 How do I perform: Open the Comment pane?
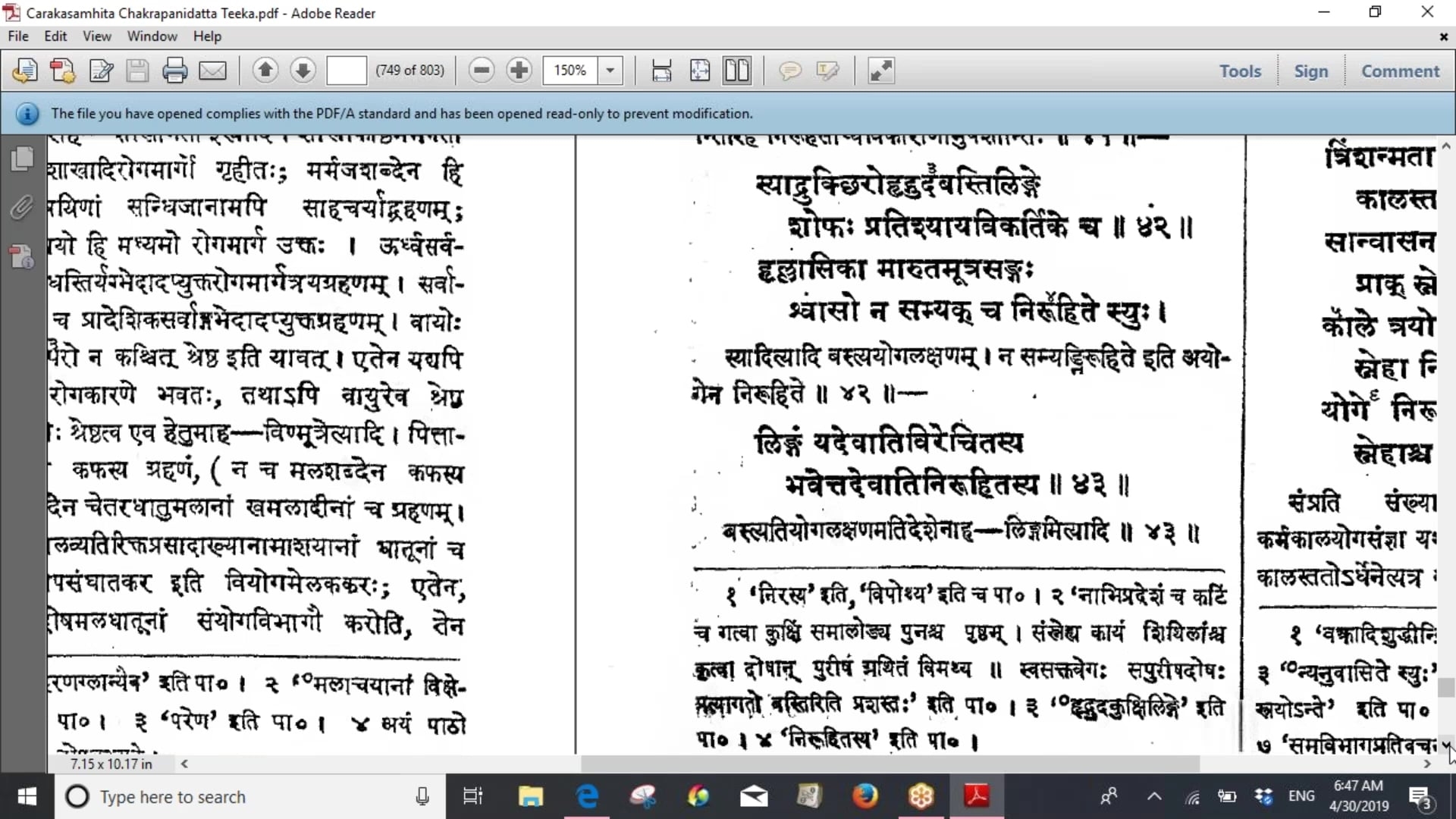(1400, 71)
